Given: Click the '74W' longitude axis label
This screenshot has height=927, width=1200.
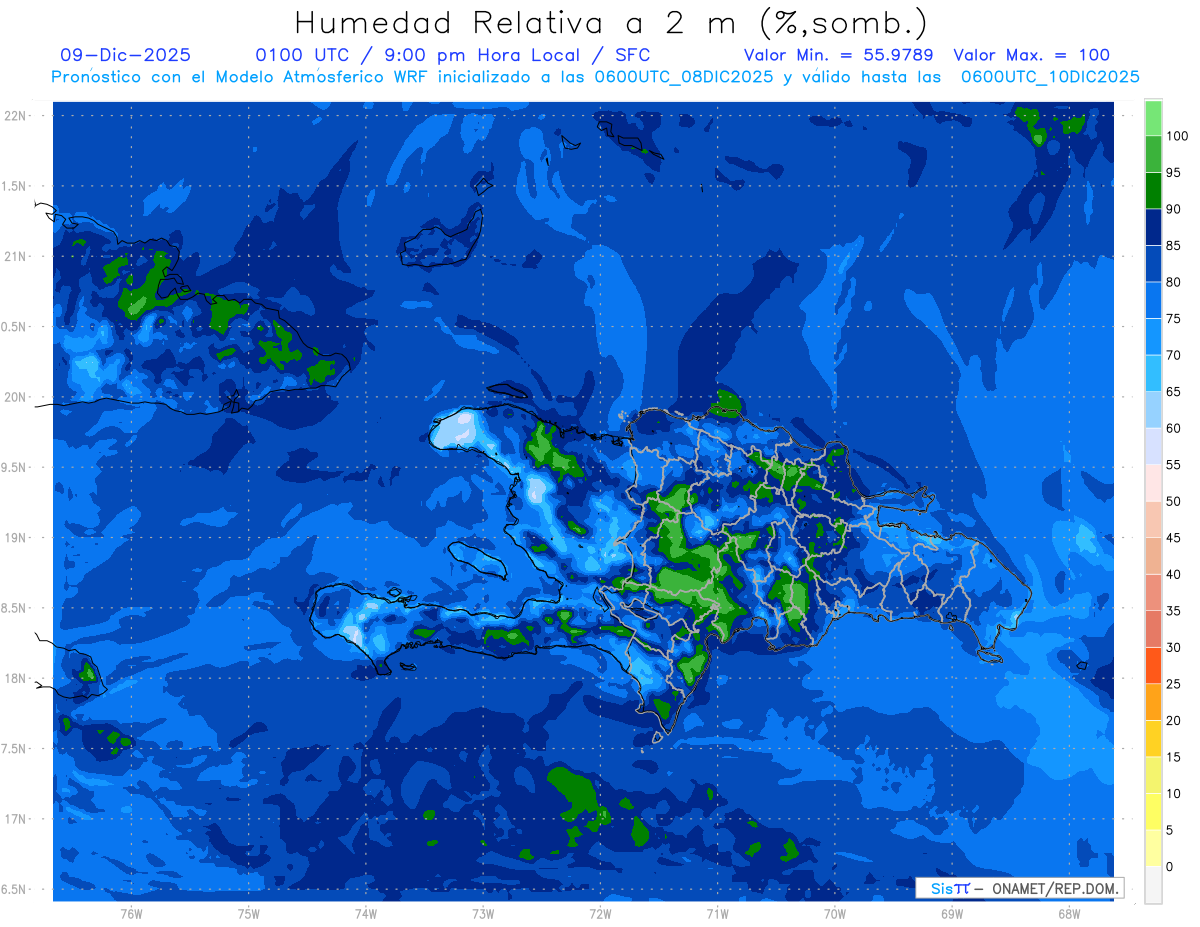Looking at the screenshot, I should coord(366,914).
